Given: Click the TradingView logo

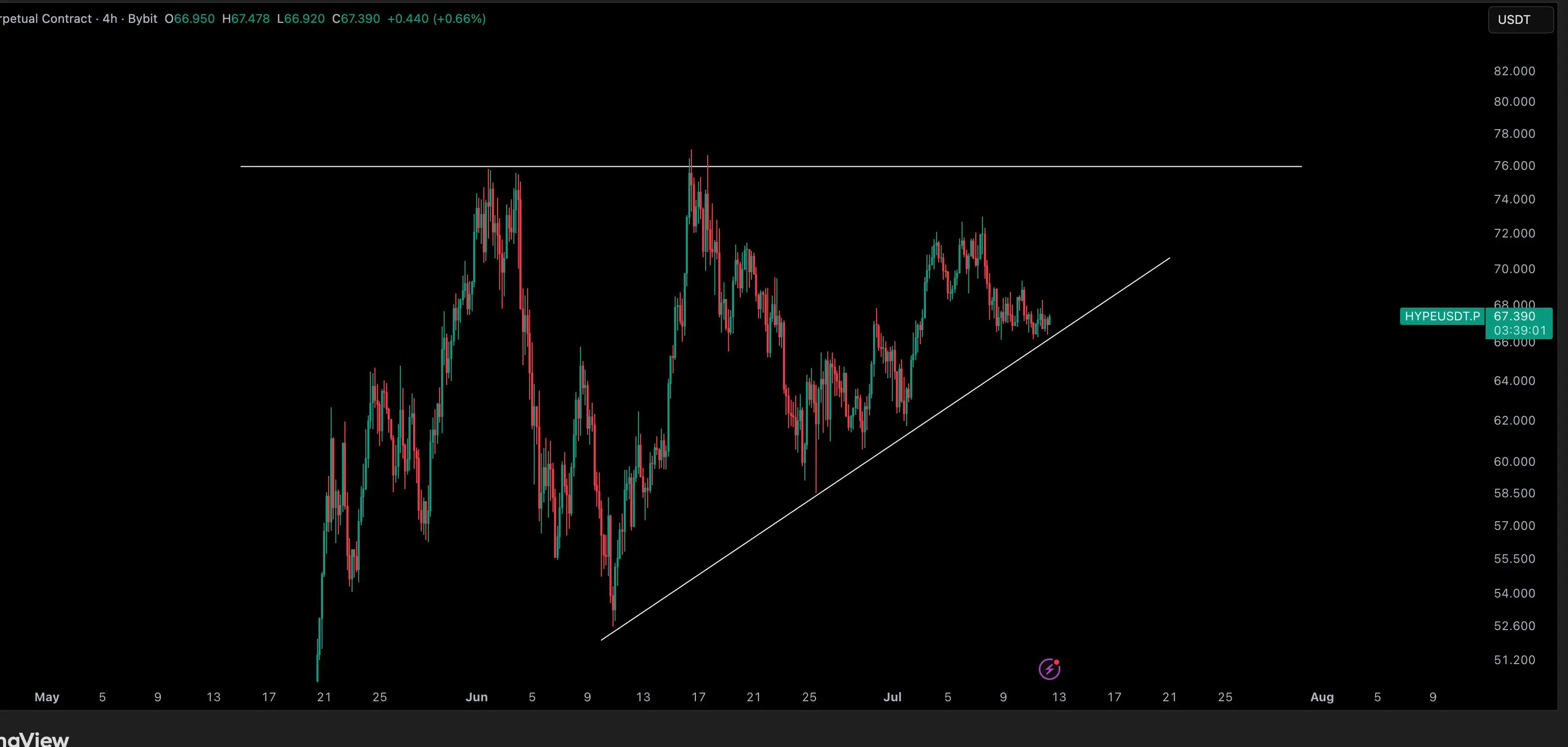Looking at the screenshot, I should (x=34, y=739).
